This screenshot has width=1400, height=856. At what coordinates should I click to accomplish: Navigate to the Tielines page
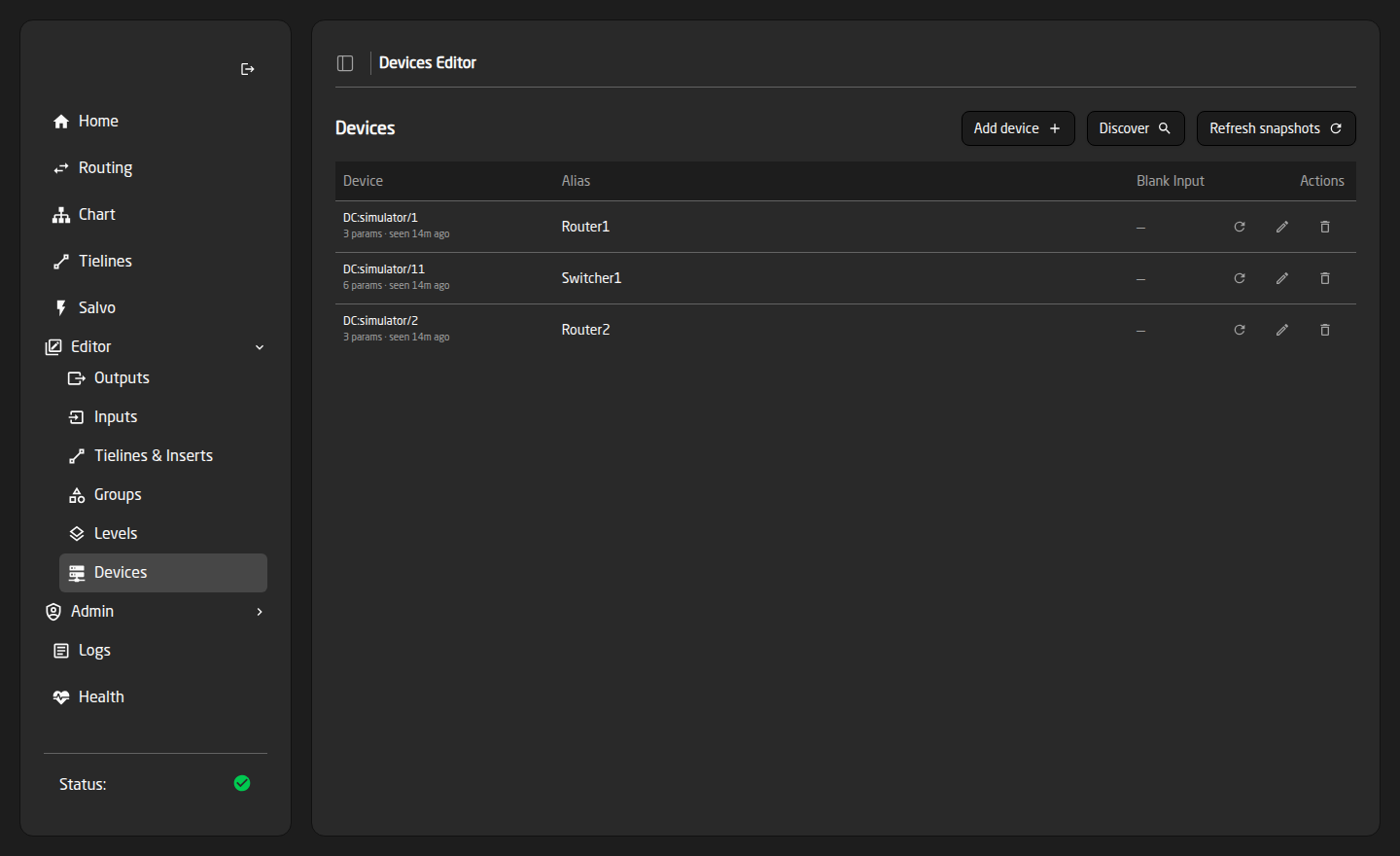tap(156, 262)
